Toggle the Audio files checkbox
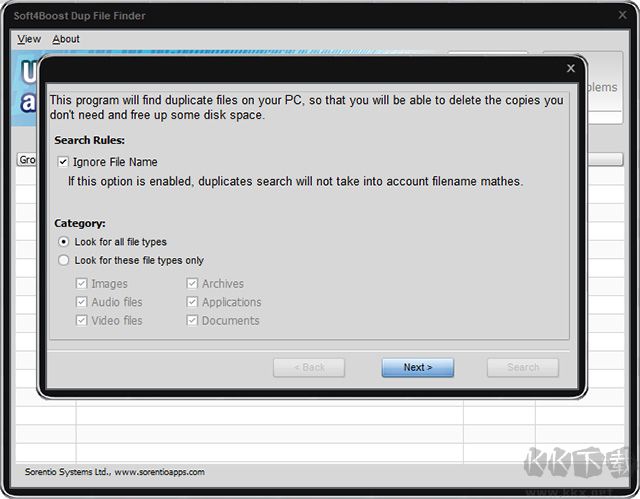The width and height of the screenshot is (640, 499). pyautogui.click(x=82, y=302)
